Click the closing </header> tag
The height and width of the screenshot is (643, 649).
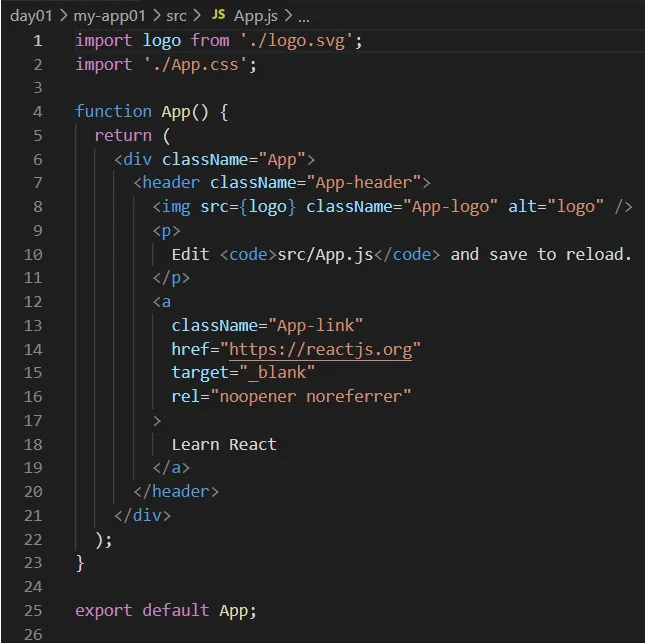point(176,492)
